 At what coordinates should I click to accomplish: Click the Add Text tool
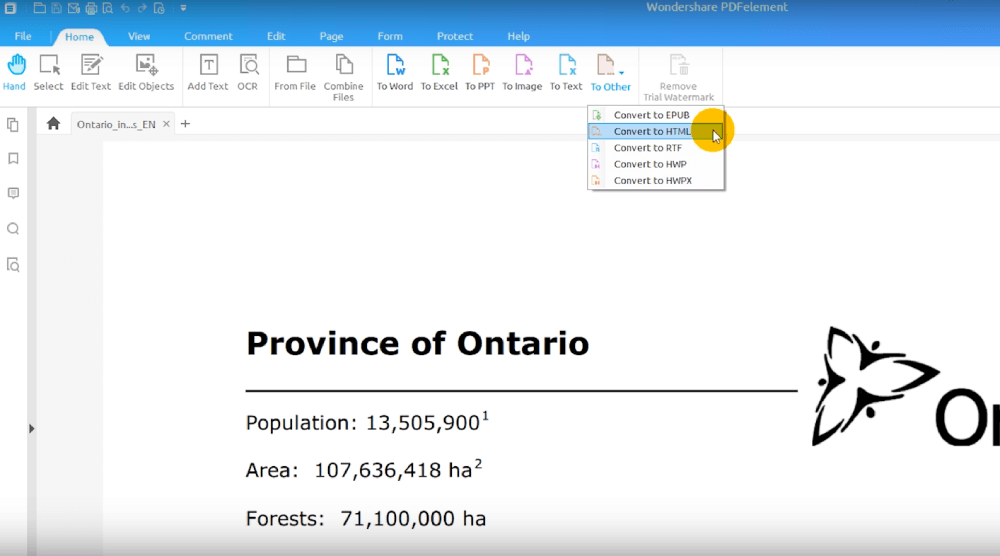pyautogui.click(x=208, y=72)
